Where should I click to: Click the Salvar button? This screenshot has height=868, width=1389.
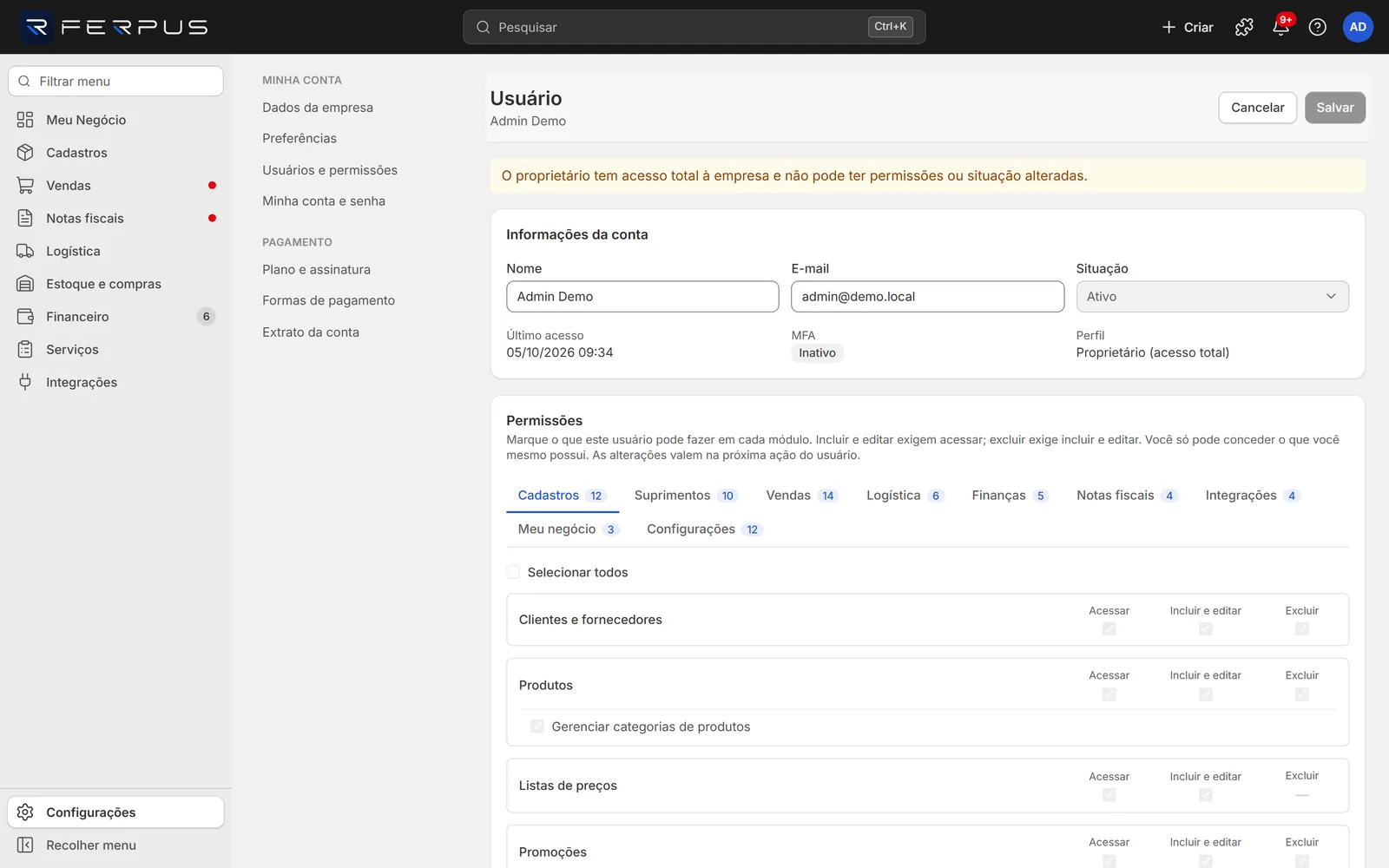tap(1334, 108)
